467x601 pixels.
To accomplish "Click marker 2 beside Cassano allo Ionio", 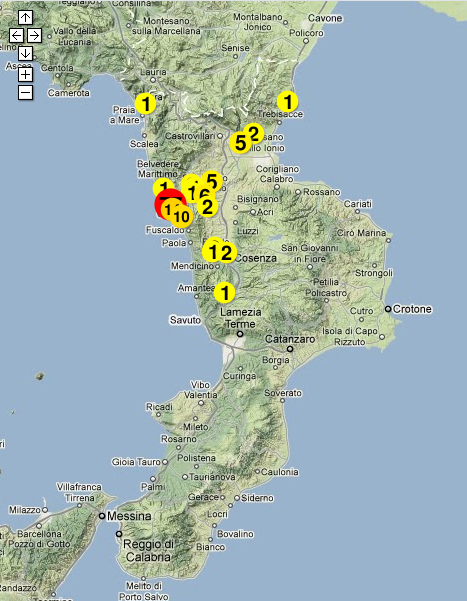I will pos(256,131).
